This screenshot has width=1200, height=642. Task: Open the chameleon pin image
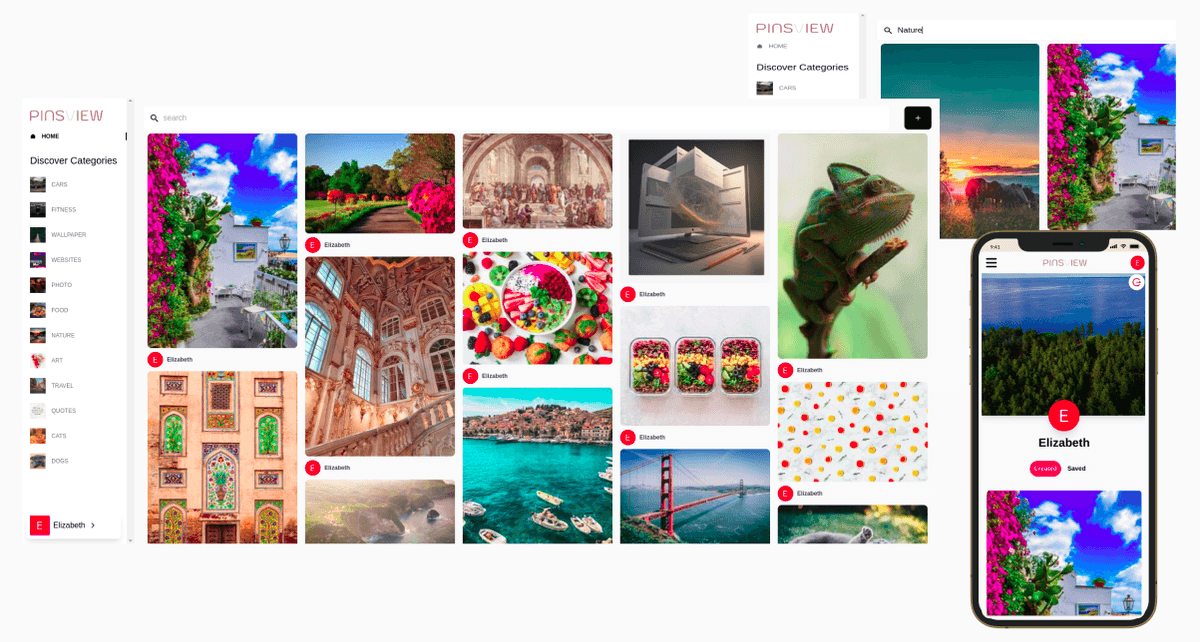point(852,246)
